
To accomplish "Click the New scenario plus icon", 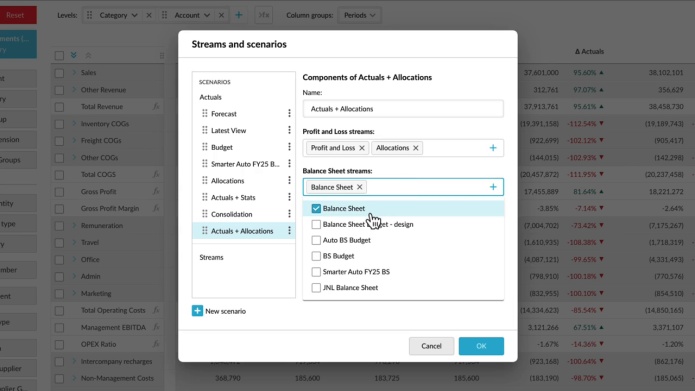I will (x=197, y=311).
